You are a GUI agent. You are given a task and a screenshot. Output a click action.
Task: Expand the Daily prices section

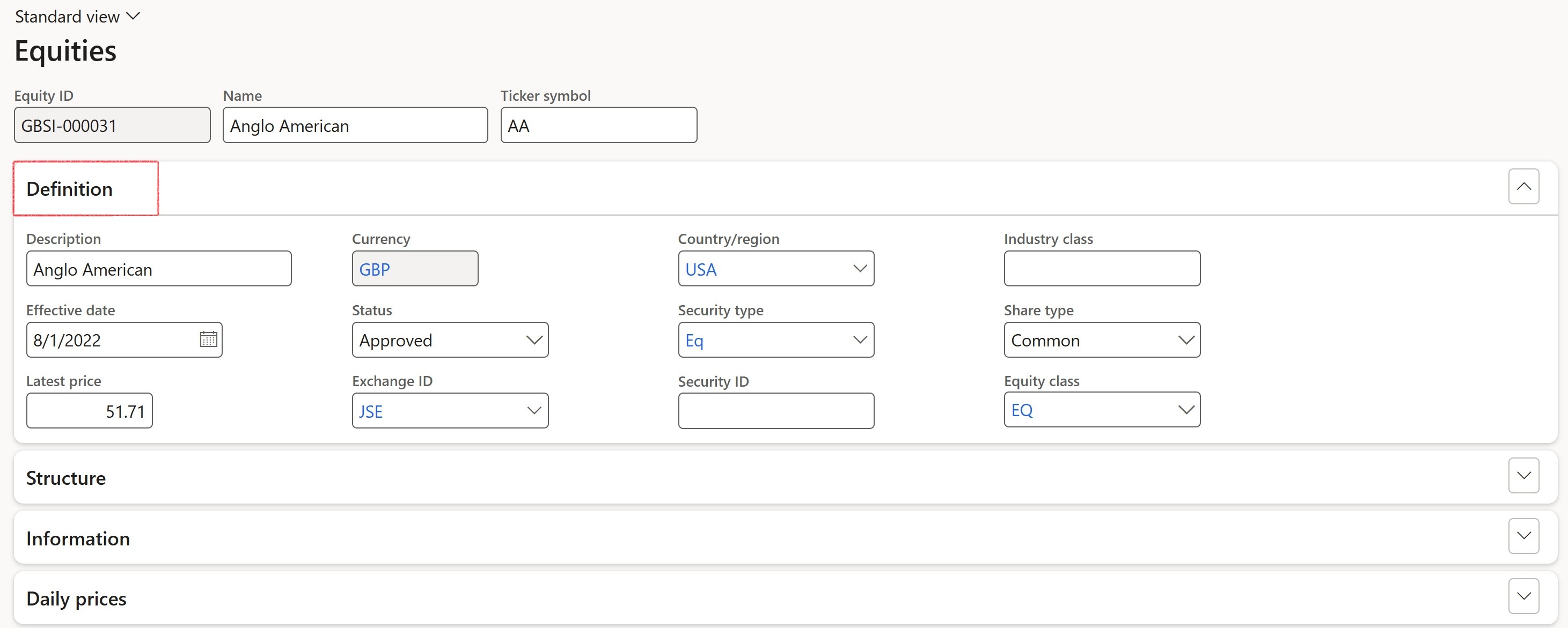(x=1523, y=596)
